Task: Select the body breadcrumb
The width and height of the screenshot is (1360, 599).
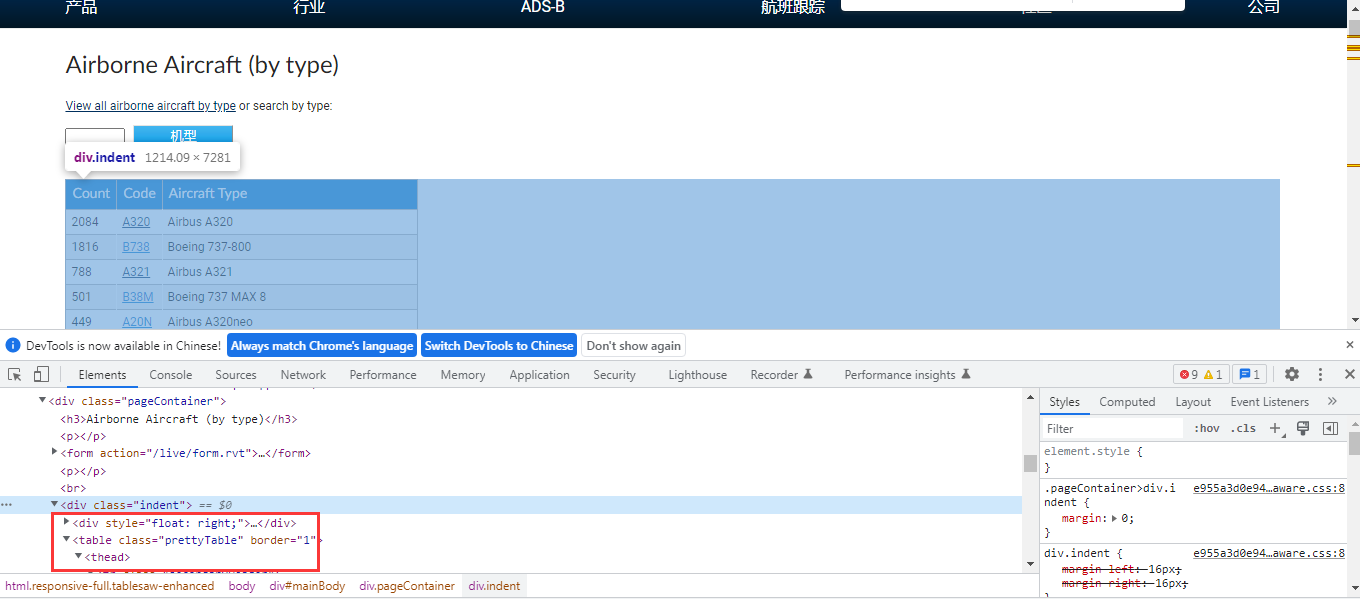Action: 242,586
